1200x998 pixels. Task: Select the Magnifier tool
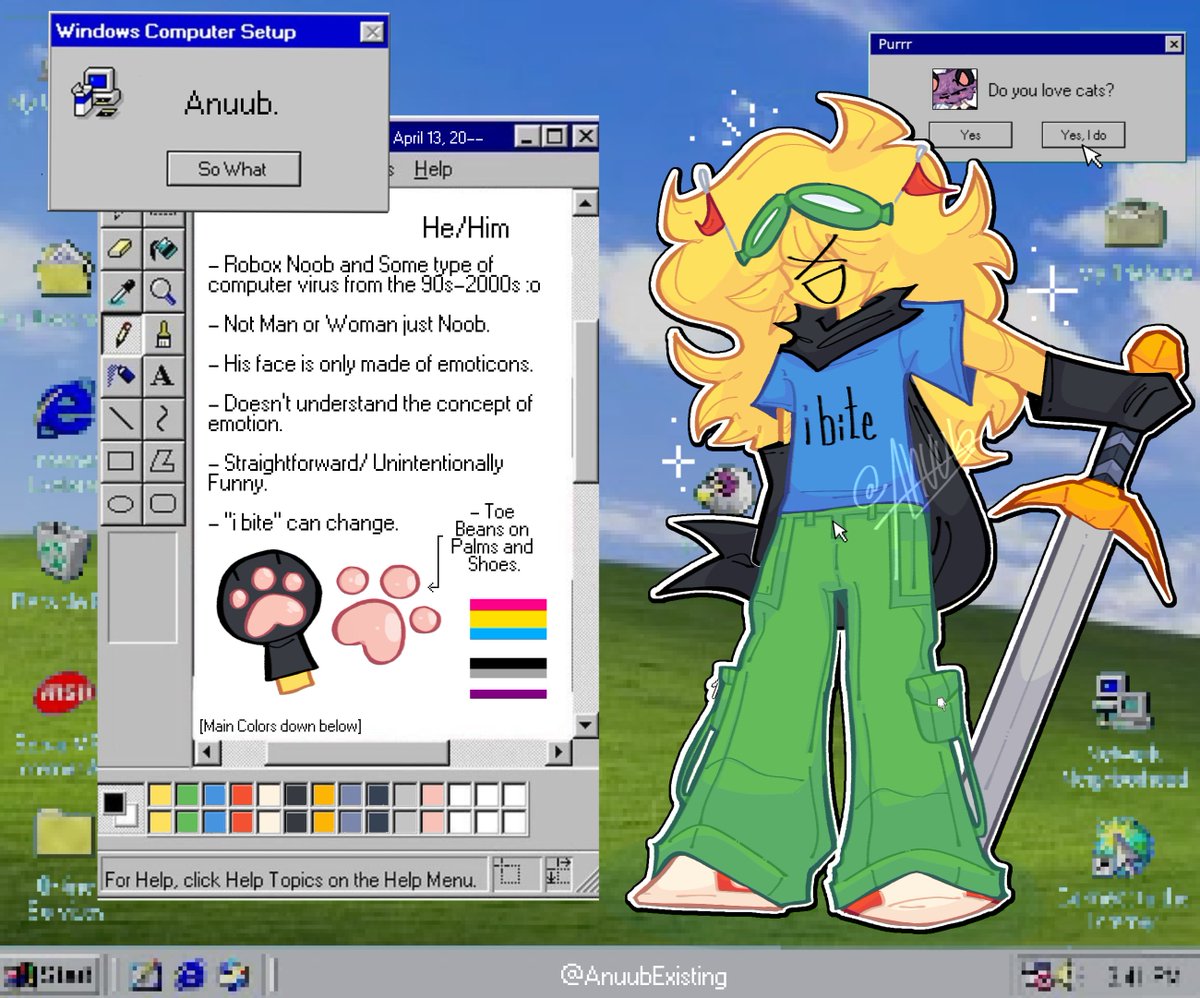162,291
